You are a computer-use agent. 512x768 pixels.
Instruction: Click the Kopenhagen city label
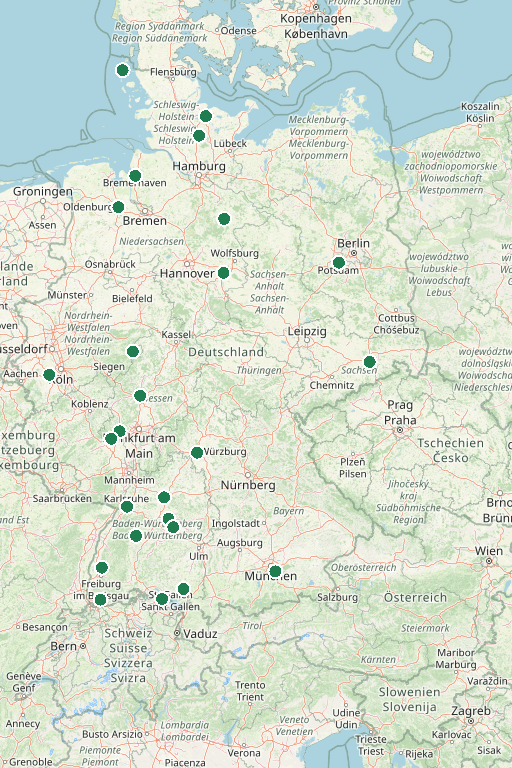pos(316,18)
